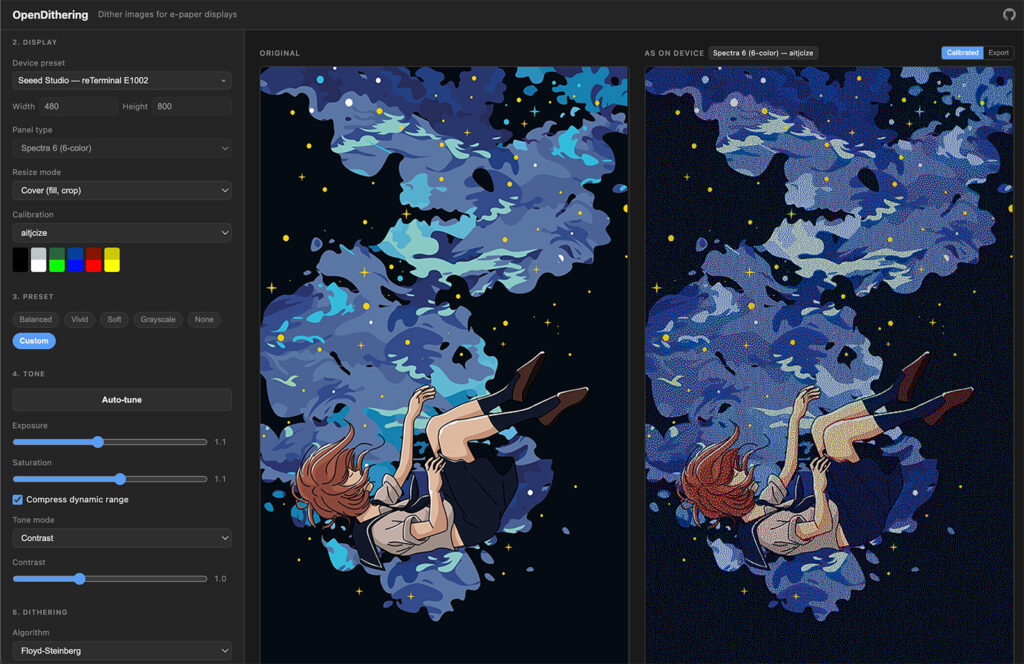
Task: Expand the Panel type dropdown
Action: pyautogui.click(x=121, y=148)
